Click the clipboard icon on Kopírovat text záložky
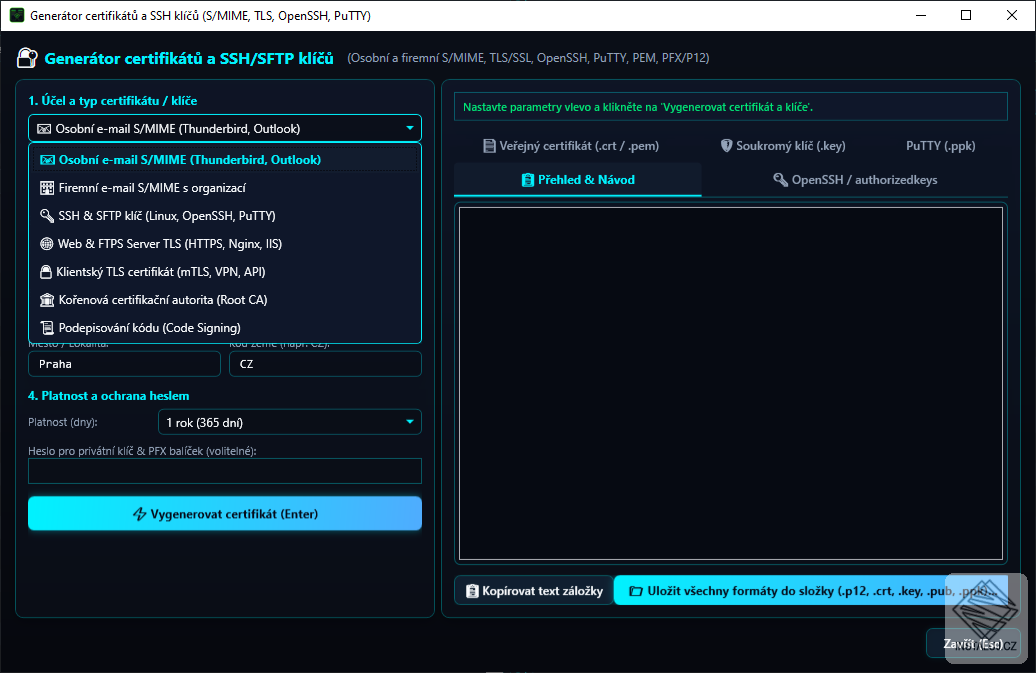The height and width of the screenshot is (673, 1036). pyautogui.click(x=472, y=591)
